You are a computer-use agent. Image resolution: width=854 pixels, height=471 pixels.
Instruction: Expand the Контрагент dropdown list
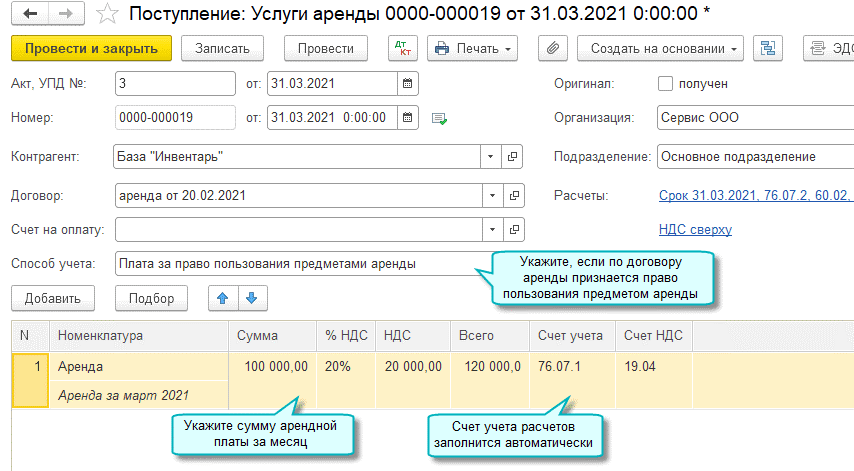point(489,157)
